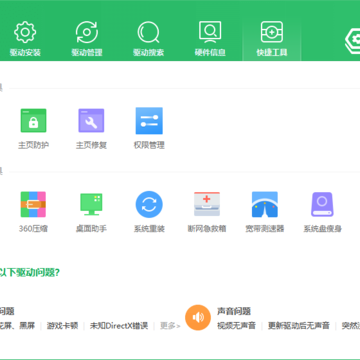The image size is (360, 360).
Task: Open the 驱动安装 gear tab
Action: [x=25, y=38]
